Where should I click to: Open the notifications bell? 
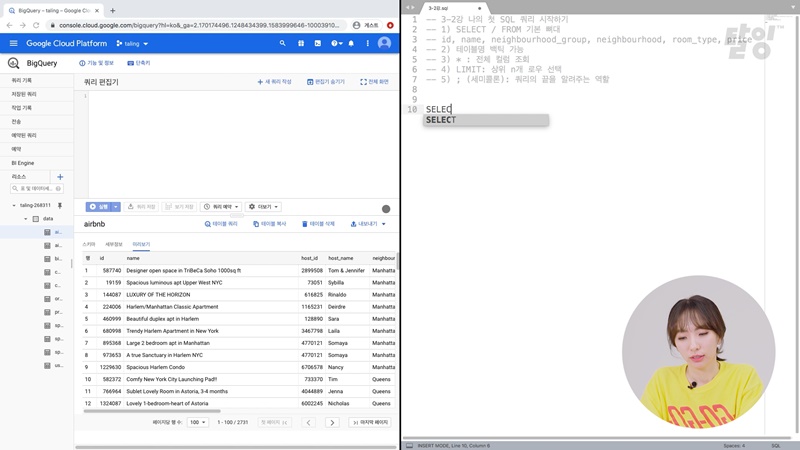click(x=351, y=43)
